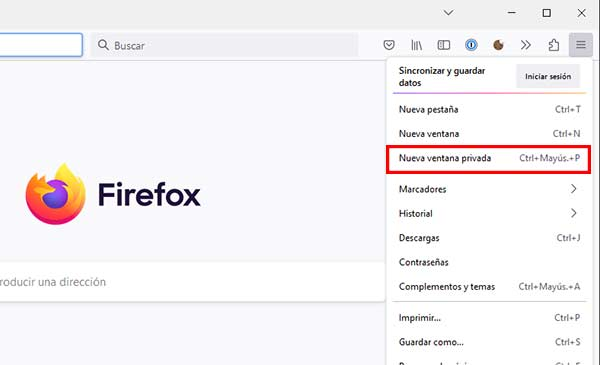Open the Extensions puzzle piece icon
Viewport: 600px width, 365px height.
click(x=553, y=45)
